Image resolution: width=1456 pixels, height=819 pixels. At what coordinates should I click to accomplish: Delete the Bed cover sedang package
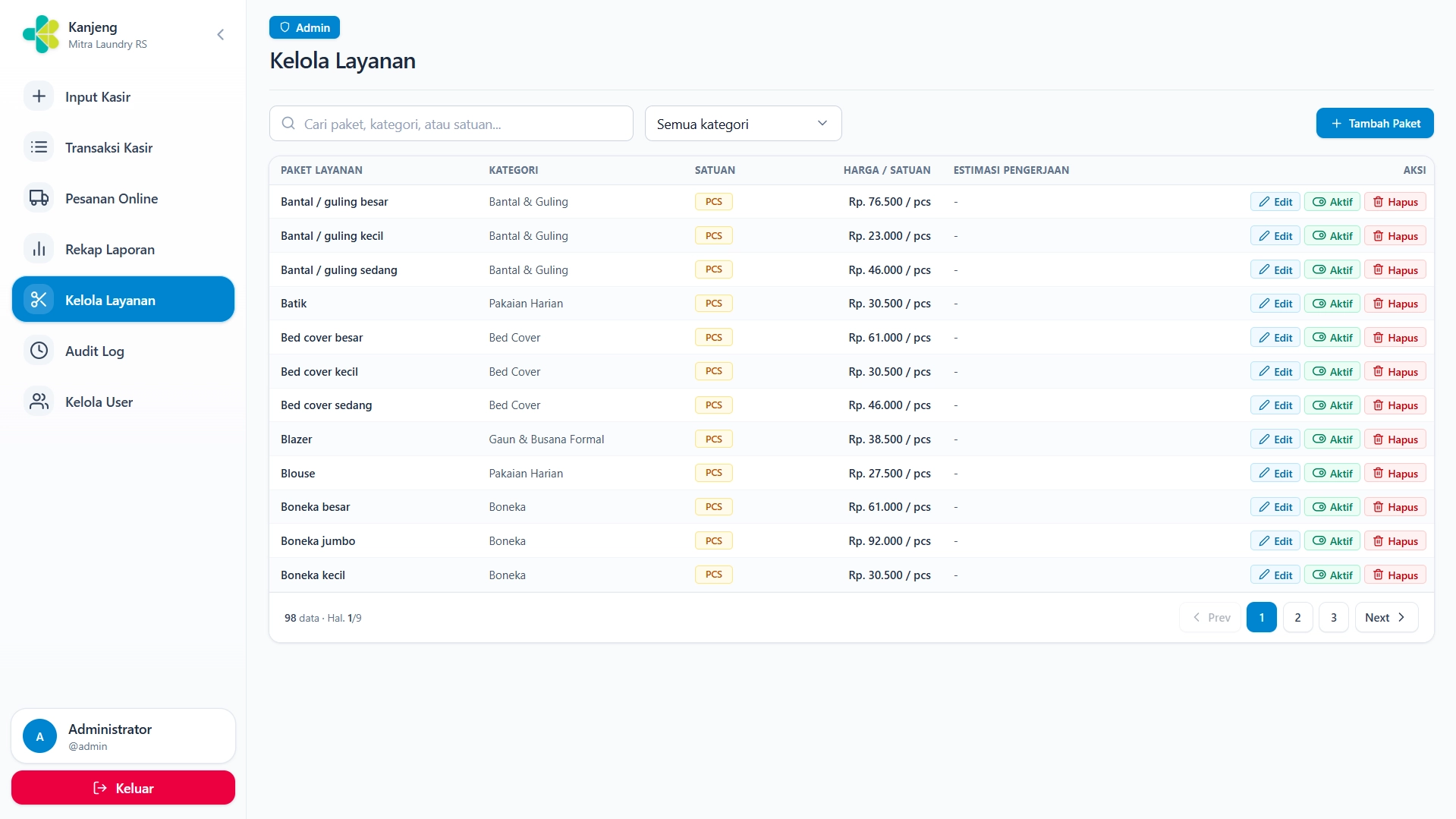[x=1395, y=405]
